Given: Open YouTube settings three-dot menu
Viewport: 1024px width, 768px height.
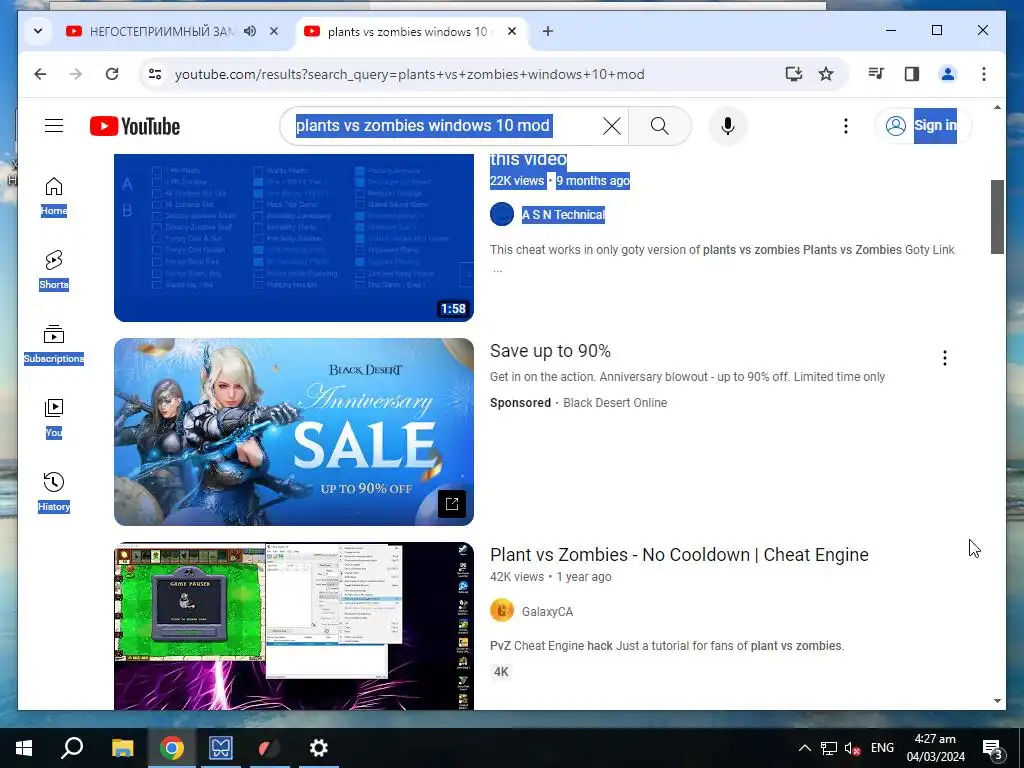Looking at the screenshot, I should 846,125.
